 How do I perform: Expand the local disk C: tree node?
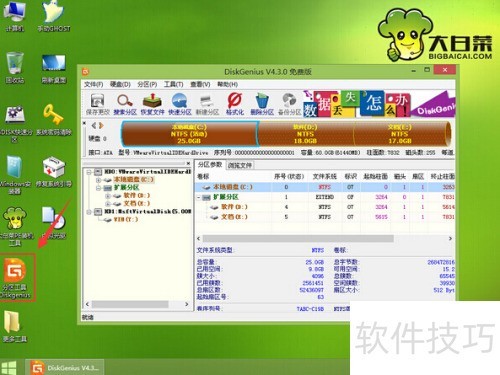pyautogui.click(x=98, y=180)
